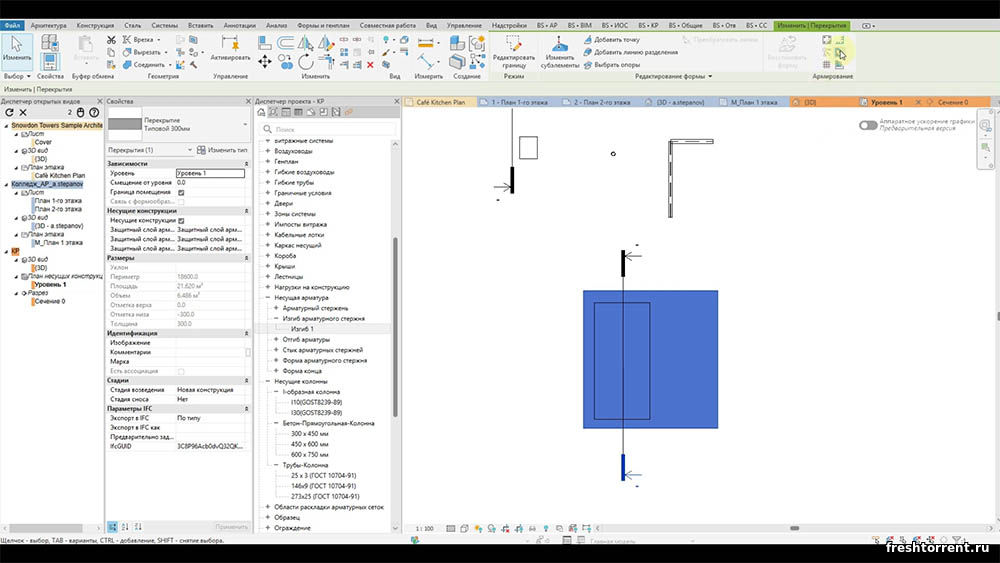Click Добавить точку button

point(610,40)
